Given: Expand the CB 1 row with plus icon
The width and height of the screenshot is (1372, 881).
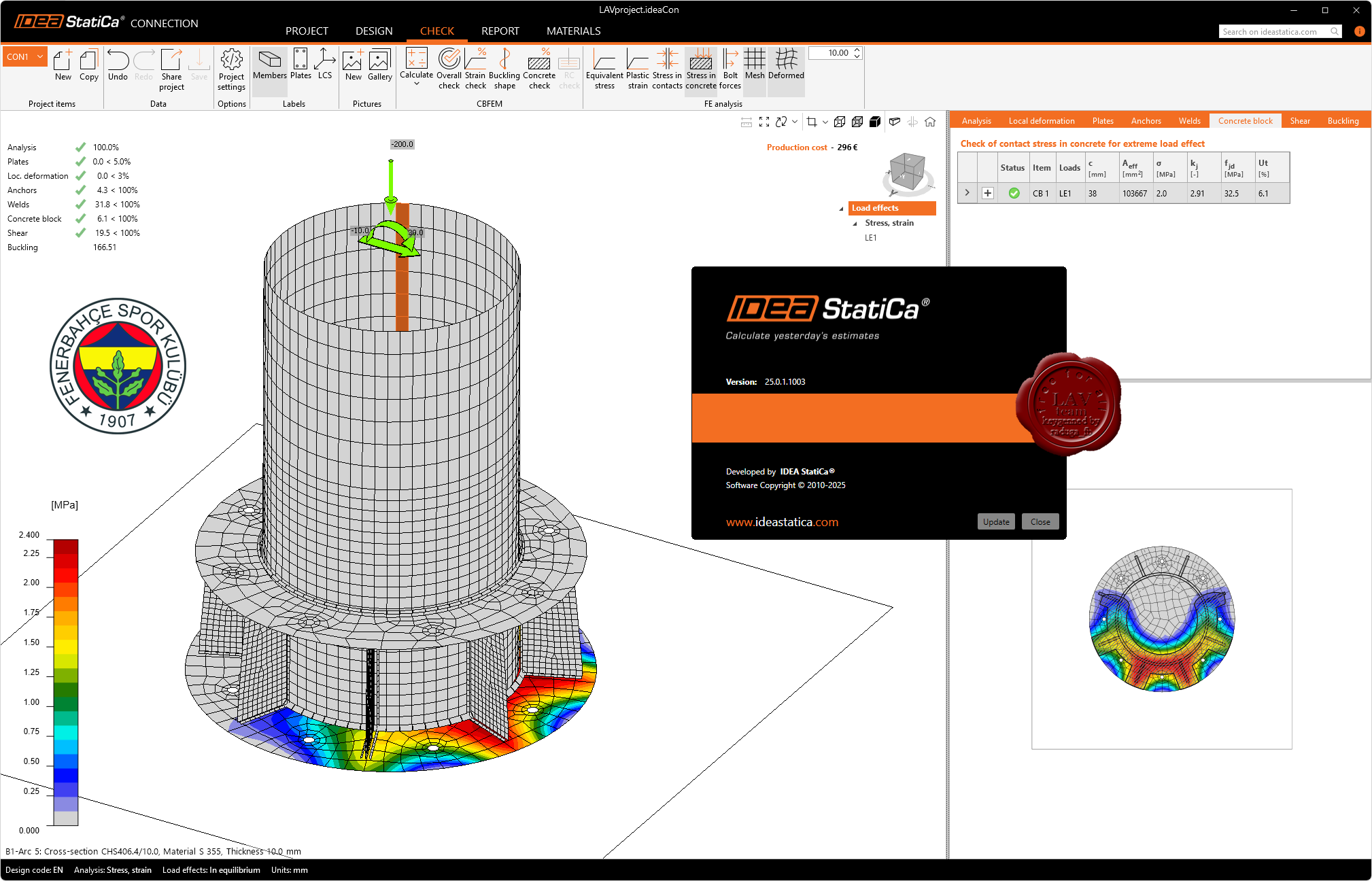Looking at the screenshot, I should point(988,193).
